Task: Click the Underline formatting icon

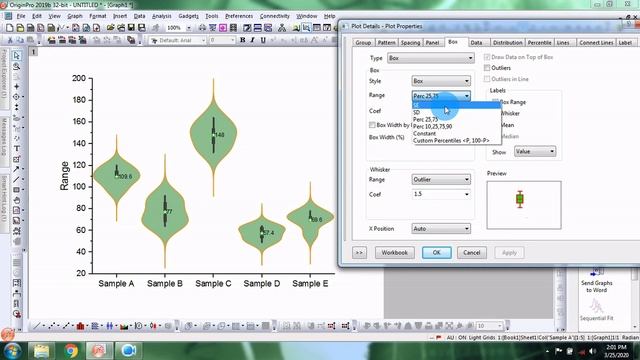Action: tap(263, 40)
